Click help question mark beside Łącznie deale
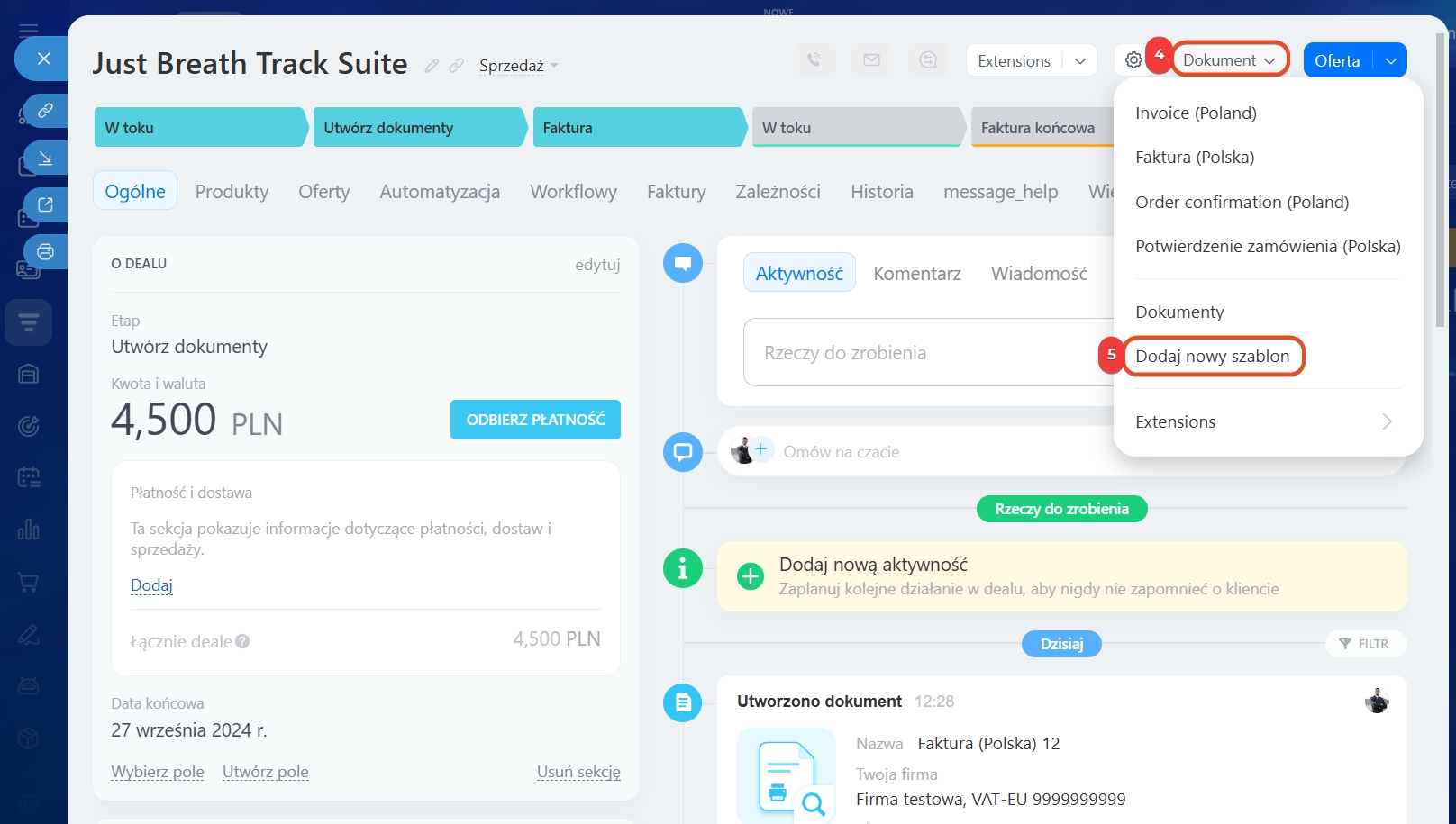This screenshot has height=824, width=1456. pyautogui.click(x=242, y=642)
